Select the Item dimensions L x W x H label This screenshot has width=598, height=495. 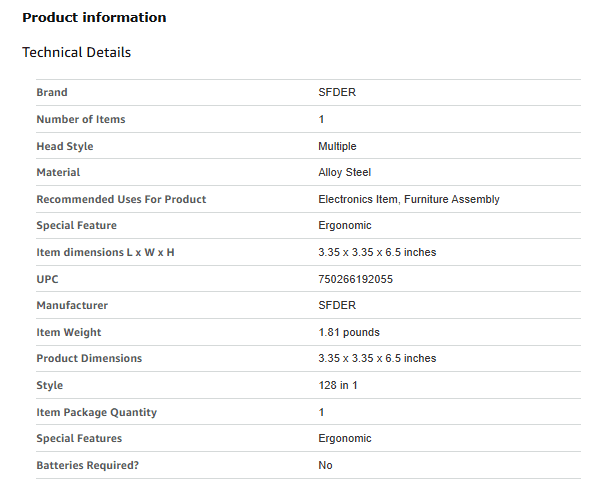click(105, 252)
